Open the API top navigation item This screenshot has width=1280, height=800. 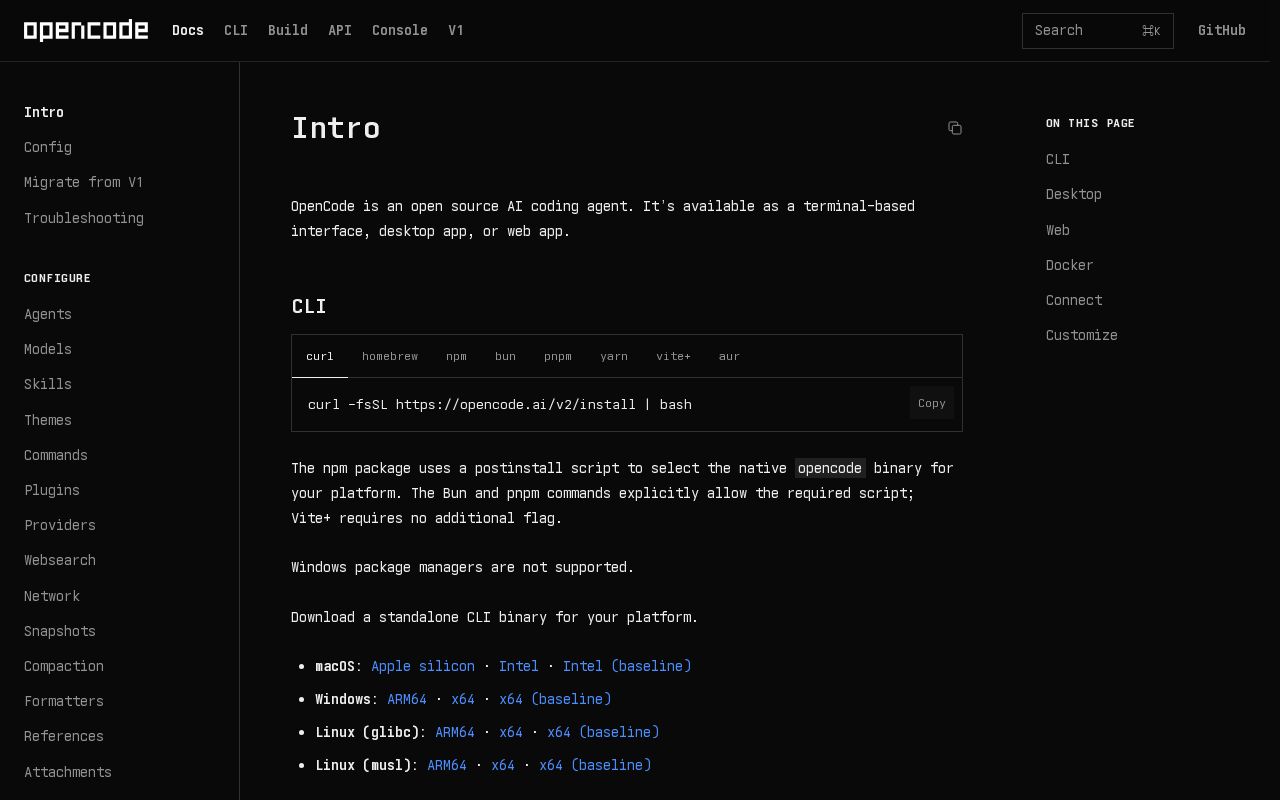(340, 31)
